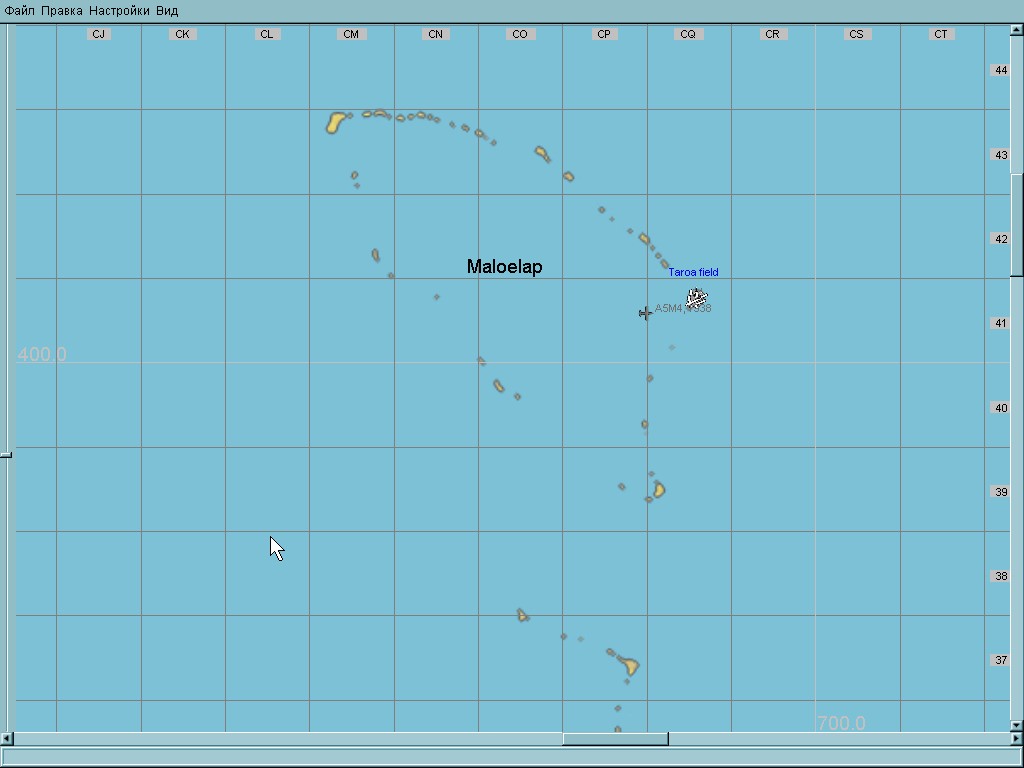Click row label 39
Viewport: 1024px width, 768px height.
pos(1001,492)
